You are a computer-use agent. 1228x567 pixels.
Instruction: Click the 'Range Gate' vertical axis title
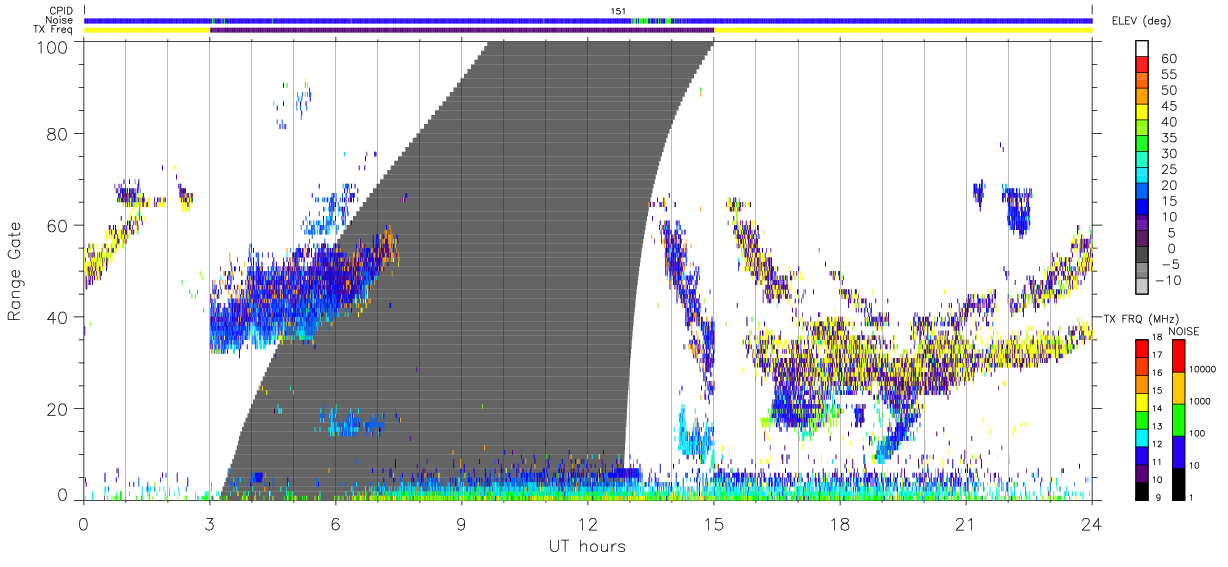tap(15, 270)
